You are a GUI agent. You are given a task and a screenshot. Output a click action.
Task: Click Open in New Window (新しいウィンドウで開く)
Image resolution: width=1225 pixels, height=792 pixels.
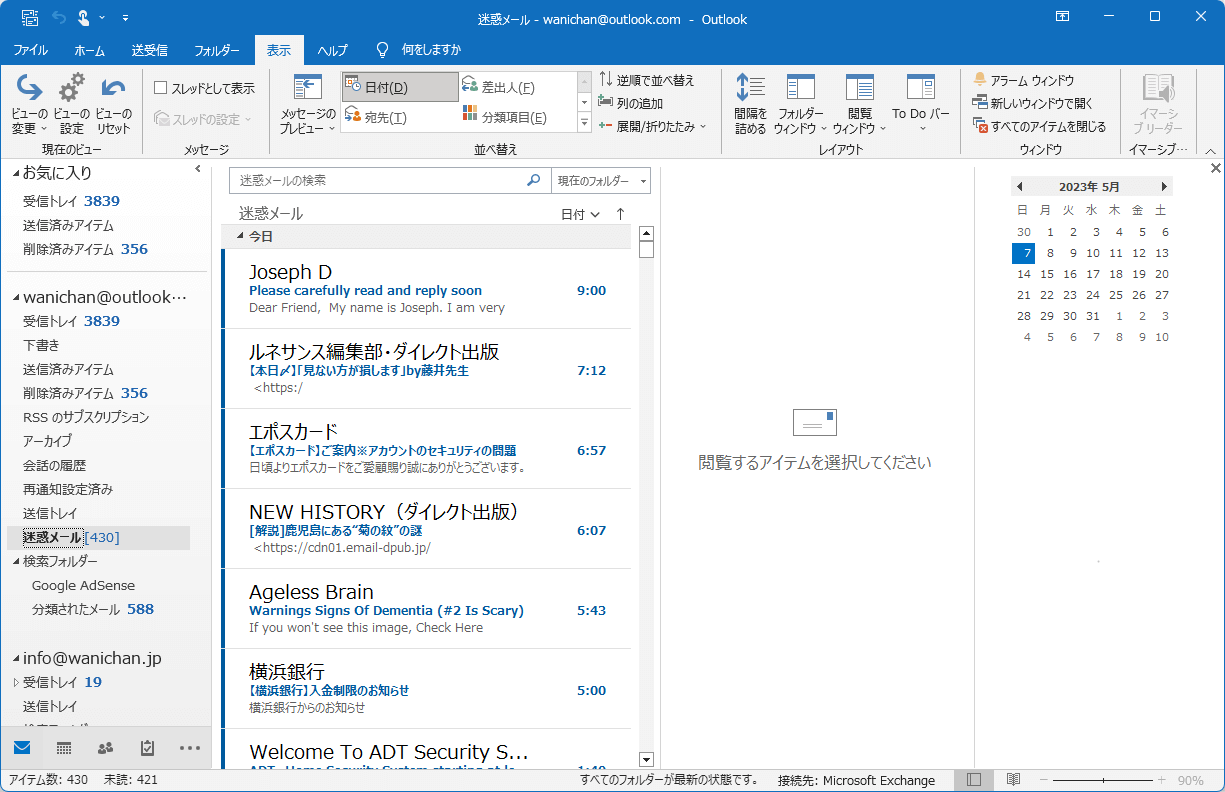1033,103
